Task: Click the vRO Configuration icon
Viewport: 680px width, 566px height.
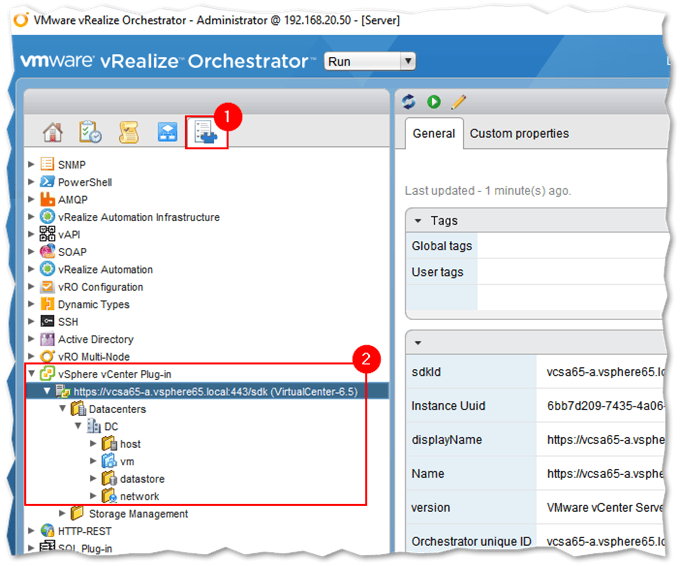Action: click(x=47, y=286)
